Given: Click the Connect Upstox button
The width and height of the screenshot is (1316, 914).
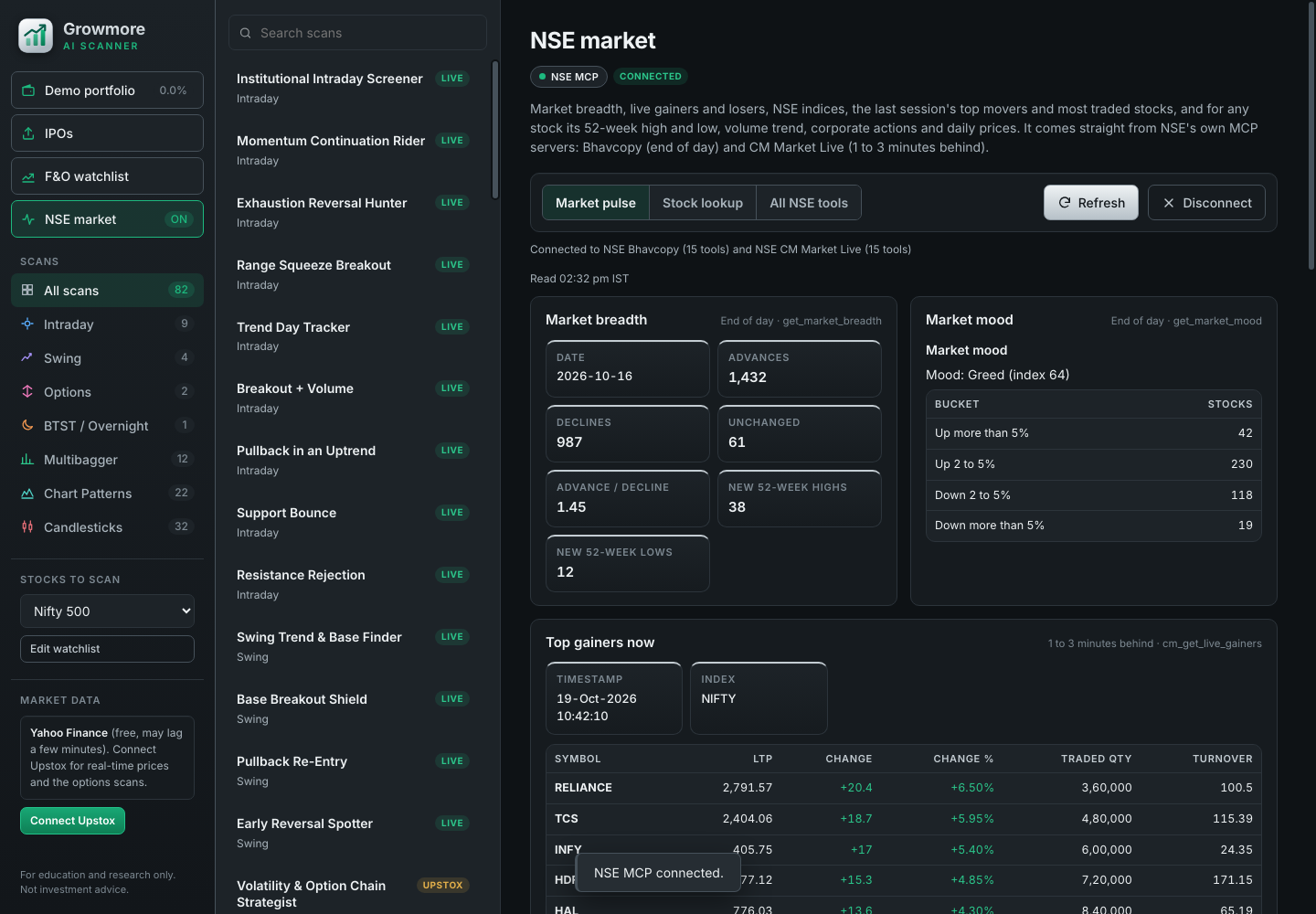Looking at the screenshot, I should click(x=73, y=821).
